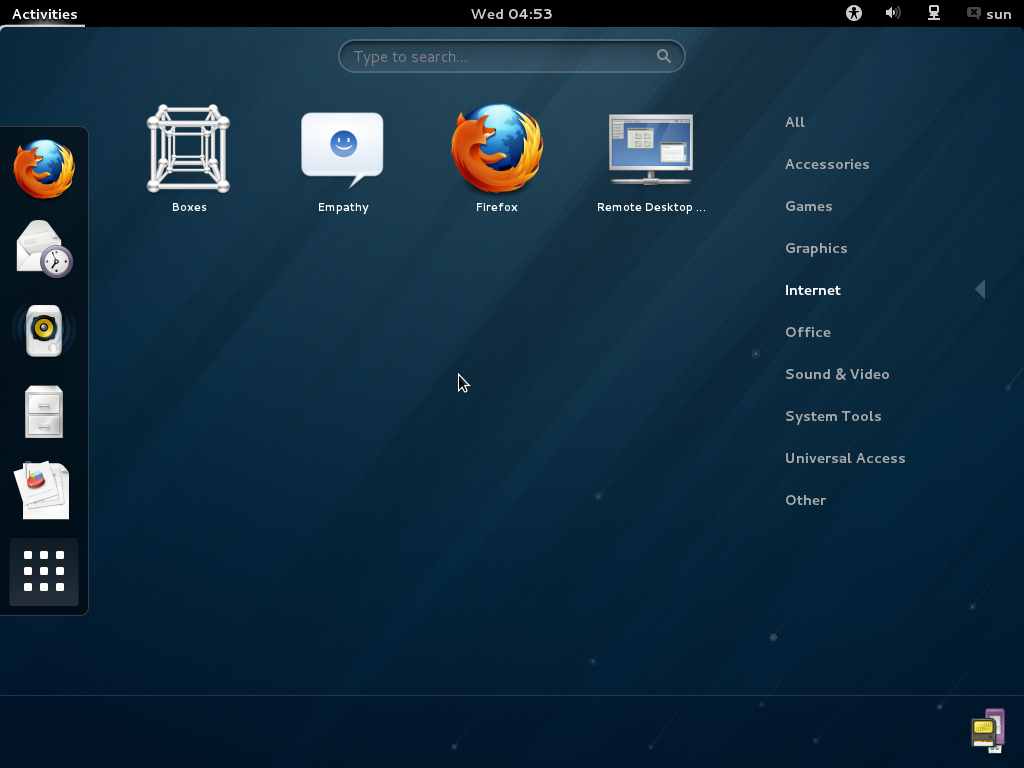Image resolution: width=1024 pixels, height=768 pixels.
Task: Click the Show Applications grid icon
Action: click(x=43, y=571)
